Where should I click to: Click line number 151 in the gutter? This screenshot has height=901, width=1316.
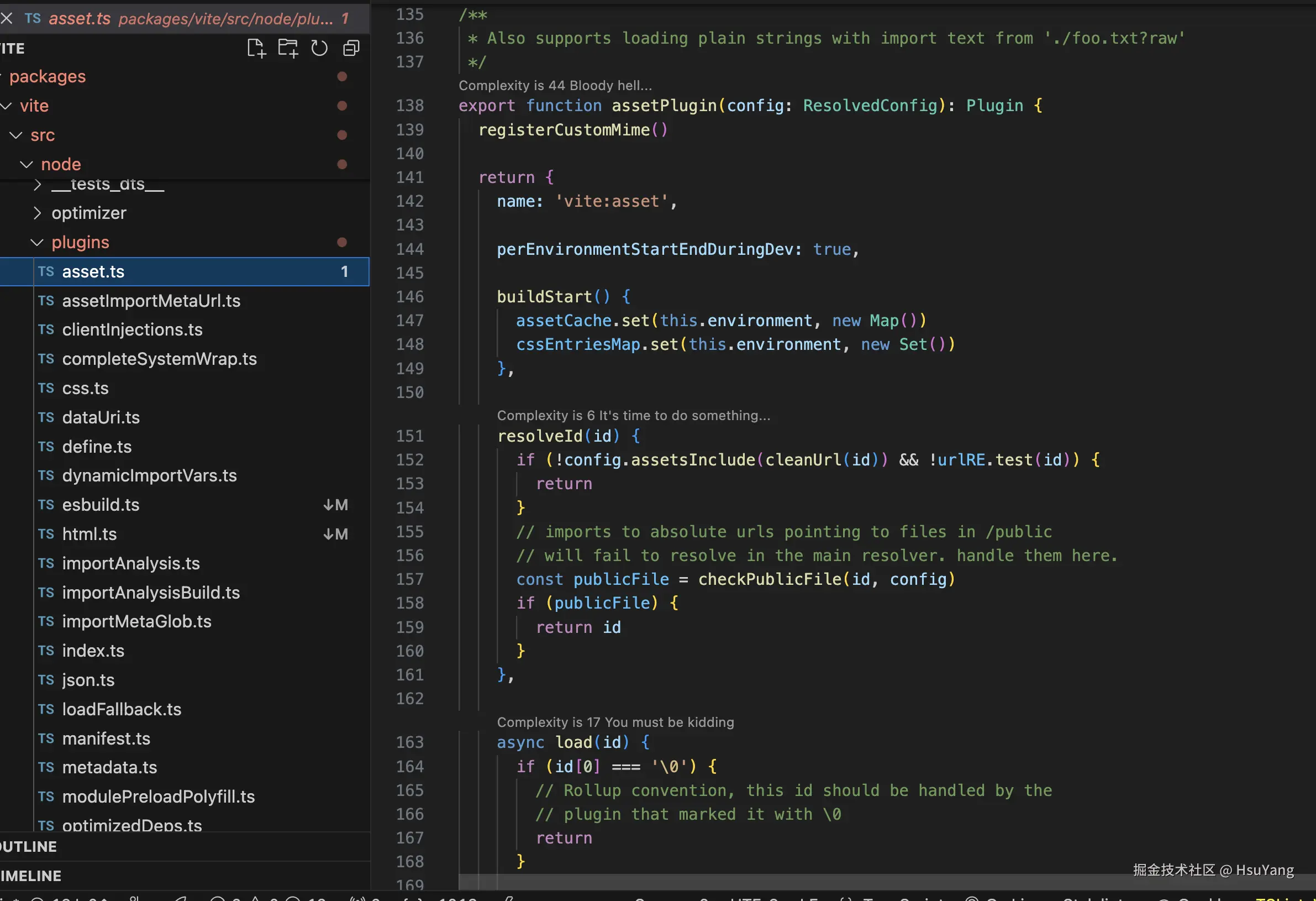[409, 436]
